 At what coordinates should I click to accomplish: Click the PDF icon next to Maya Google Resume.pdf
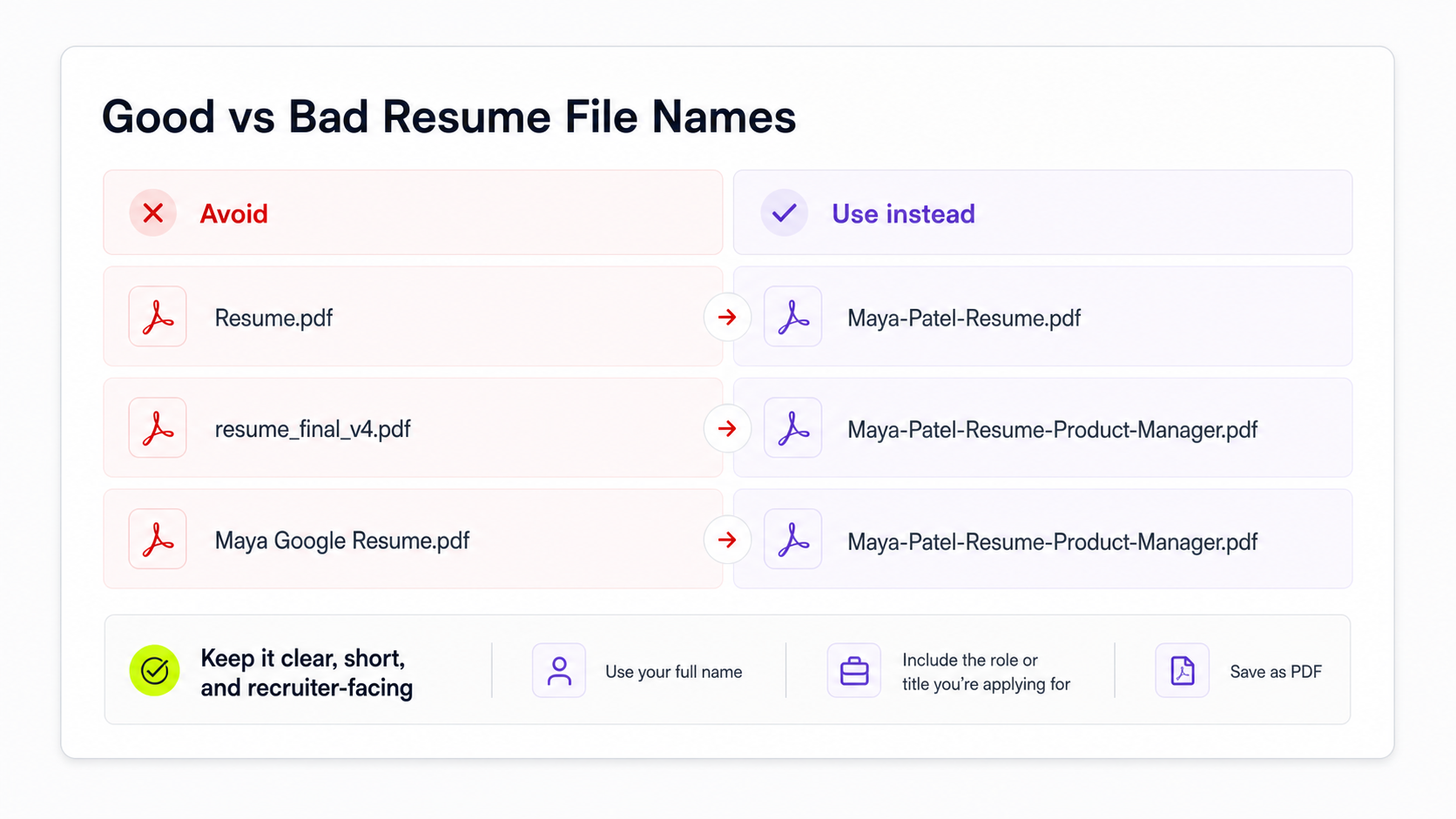tap(158, 540)
